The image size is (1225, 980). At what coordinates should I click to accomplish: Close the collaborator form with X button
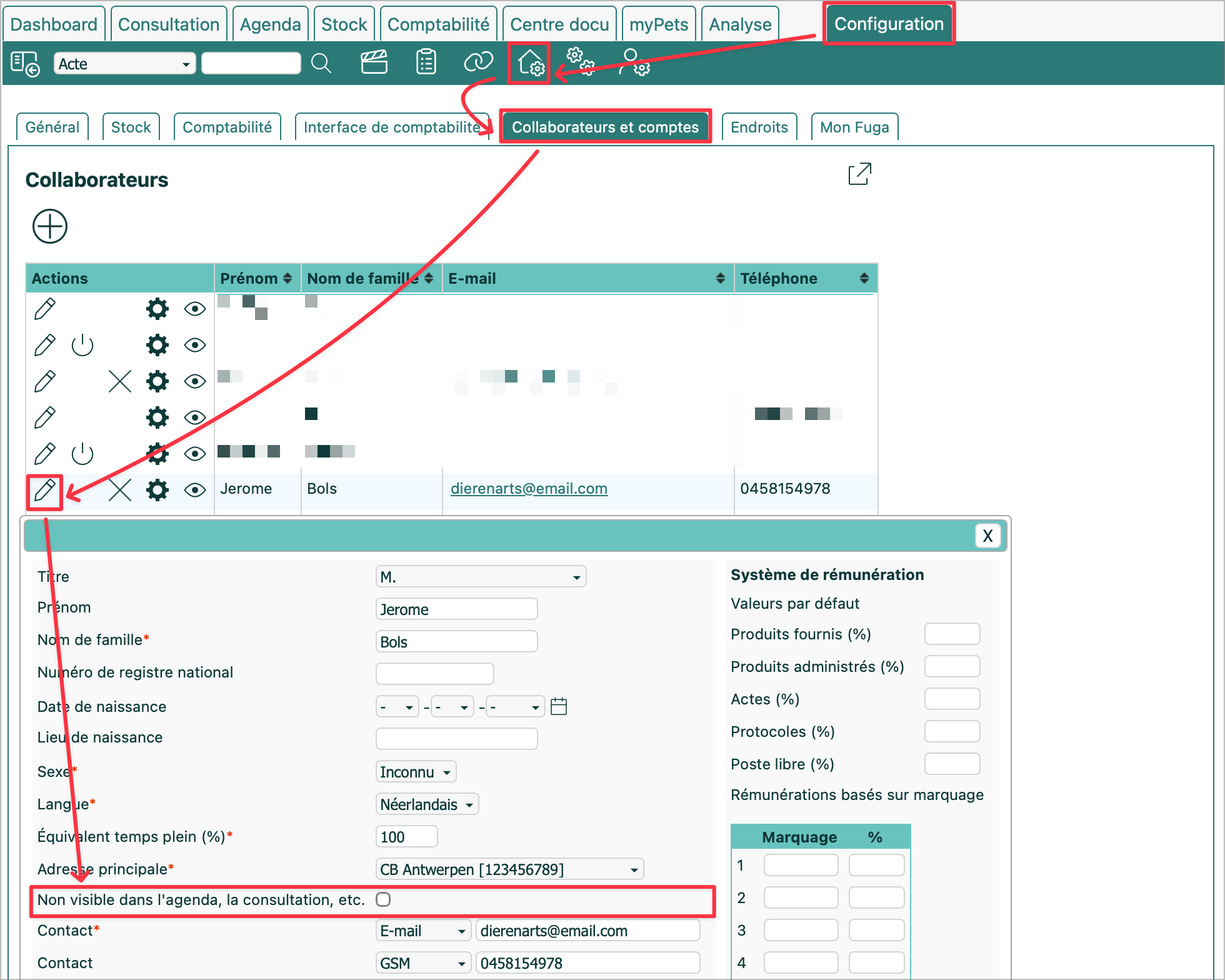(987, 536)
